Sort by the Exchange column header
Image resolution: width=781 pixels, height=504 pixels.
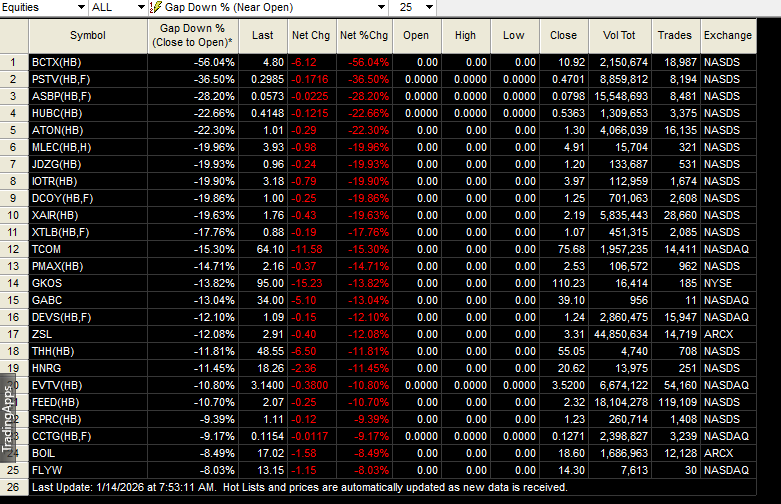coord(728,35)
